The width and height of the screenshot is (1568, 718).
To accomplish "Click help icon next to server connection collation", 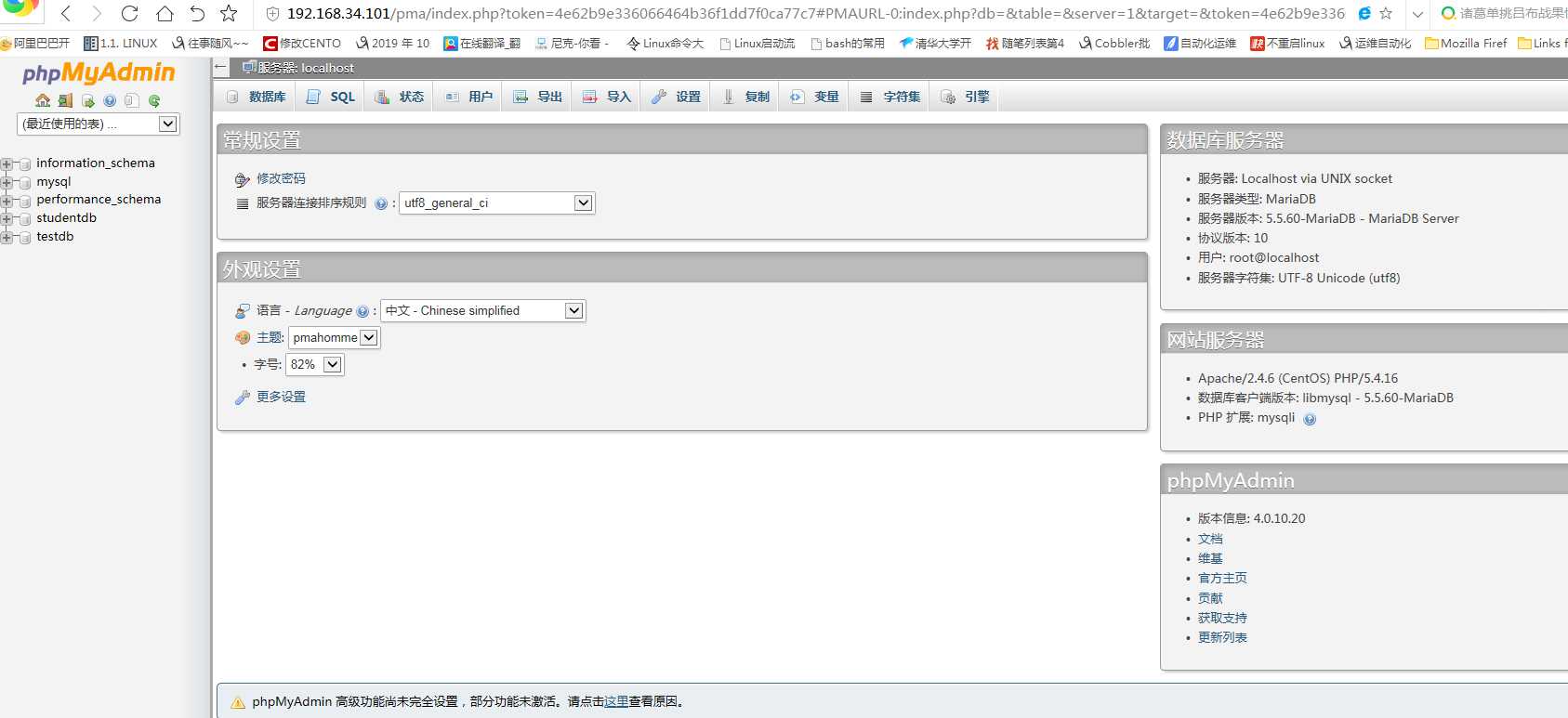I will pyautogui.click(x=381, y=203).
